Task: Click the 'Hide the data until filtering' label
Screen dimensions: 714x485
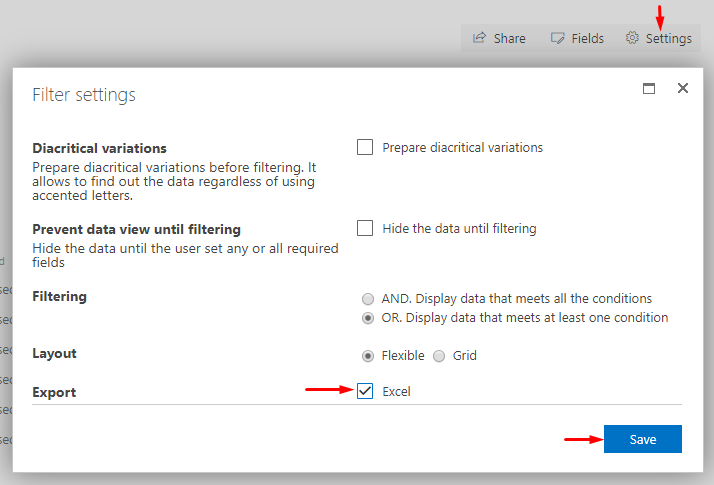Action: tap(459, 228)
